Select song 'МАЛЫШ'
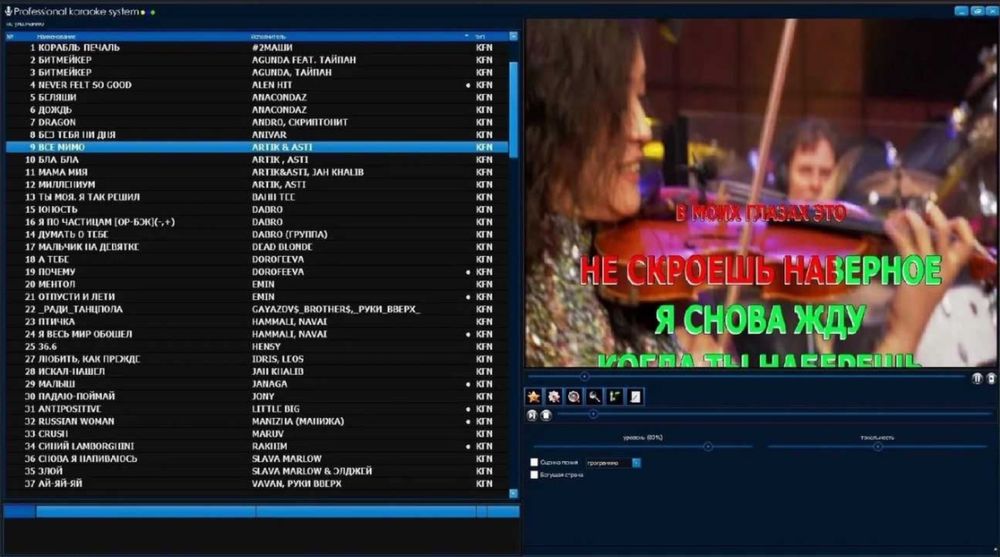This screenshot has height=557, width=1000. [57, 384]
